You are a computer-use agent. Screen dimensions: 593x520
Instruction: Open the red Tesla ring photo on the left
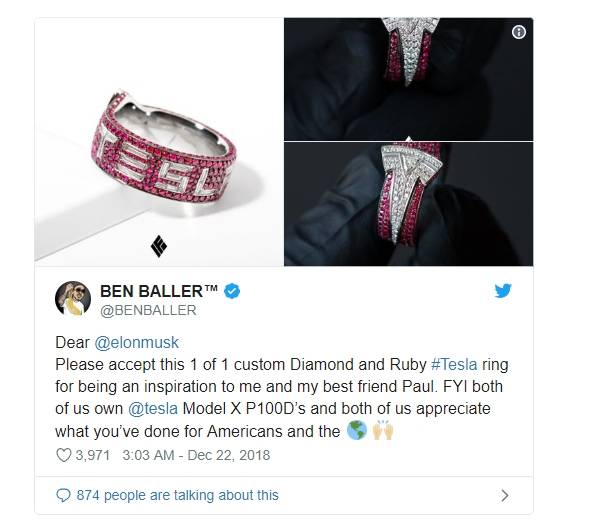(x=159, y=140)
